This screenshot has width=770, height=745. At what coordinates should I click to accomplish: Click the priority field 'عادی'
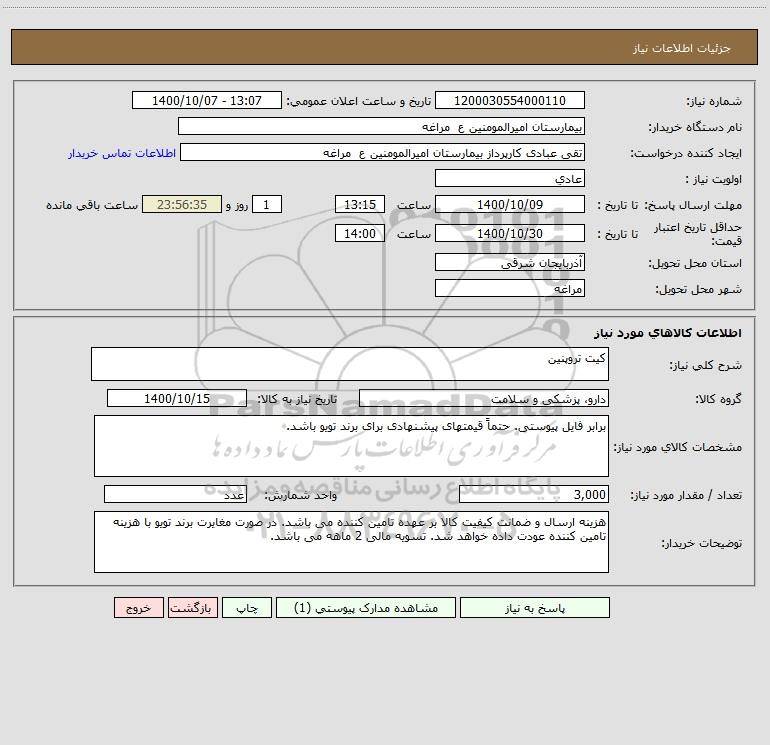coord(510,178)
